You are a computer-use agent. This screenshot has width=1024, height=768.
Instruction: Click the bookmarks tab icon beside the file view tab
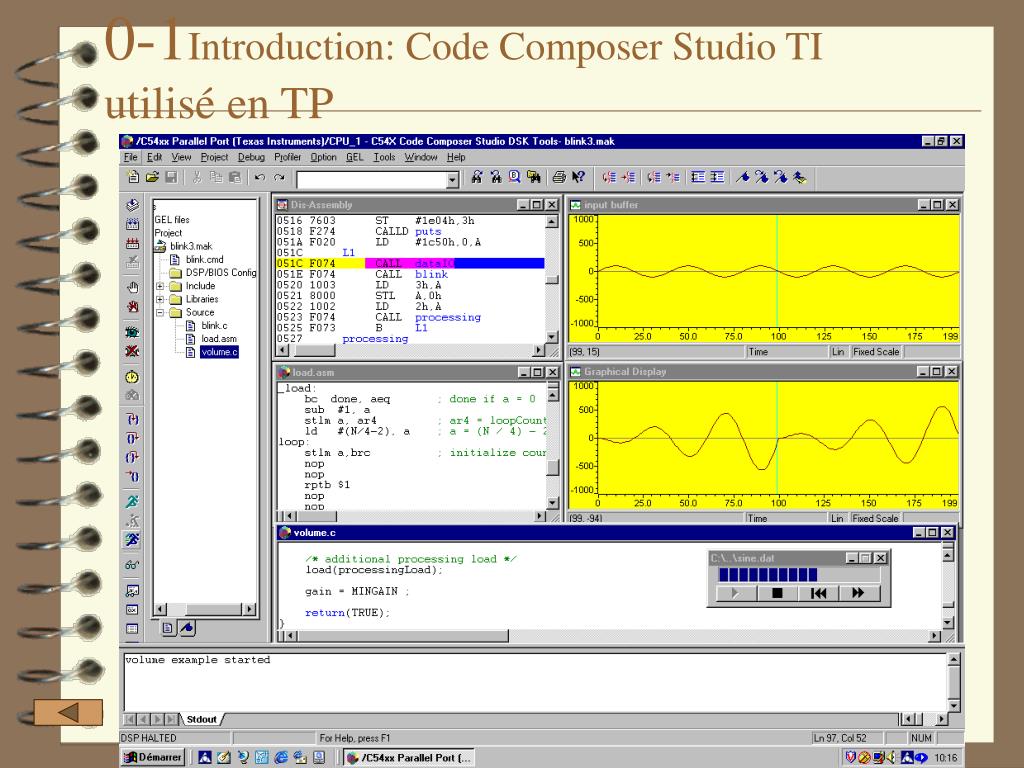click(187, 628)
